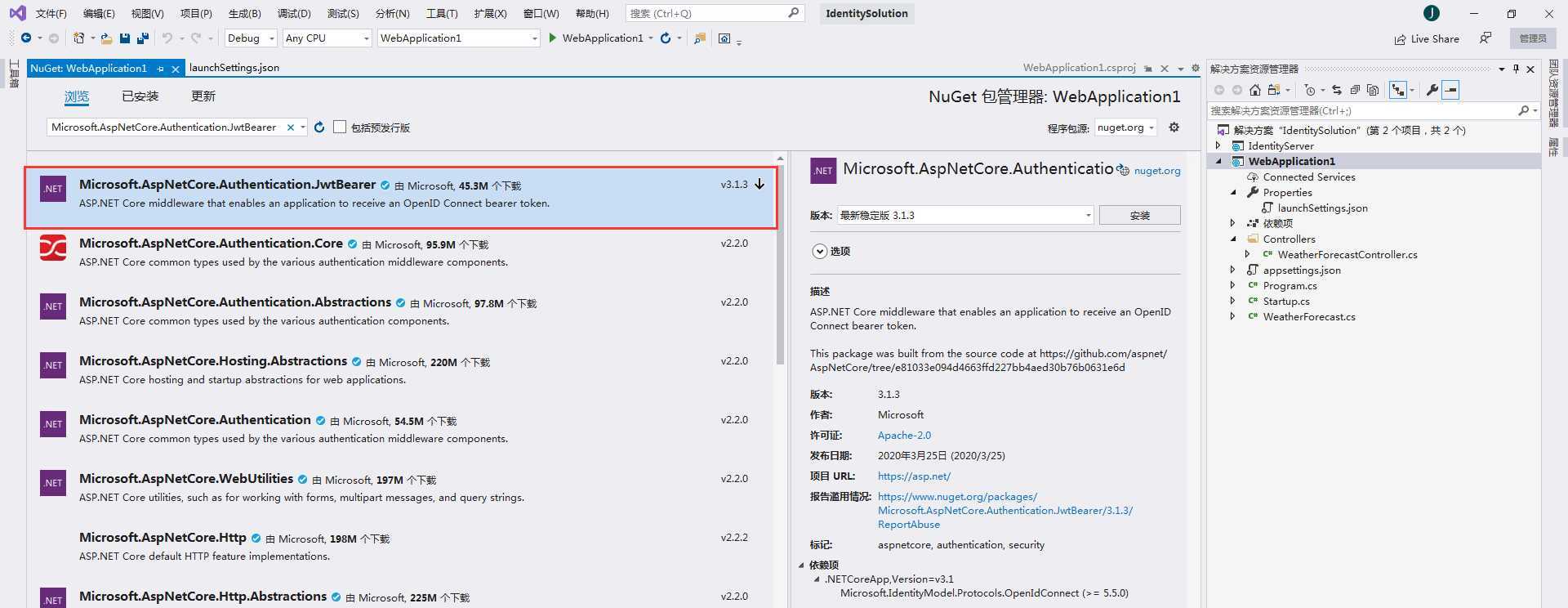Click download arrow on JwtBearer package
Image resolution: width=1568 pixels, height=608 pixels.
coord(759,185)
